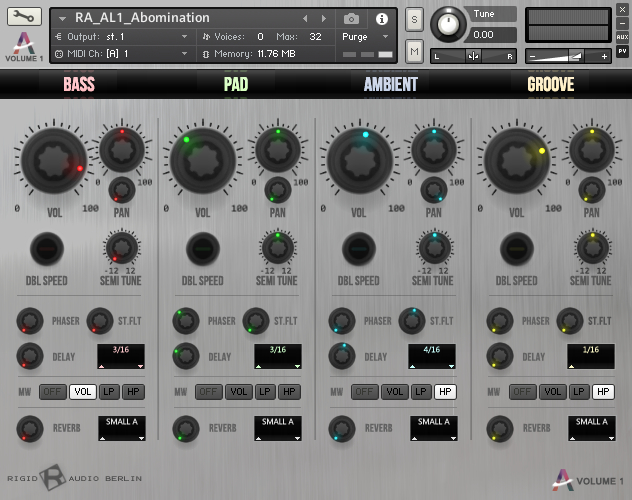Viewport: 632px width, 500px height.
Task: Open the Purge dropdown menu
Action: pos(365,37)
